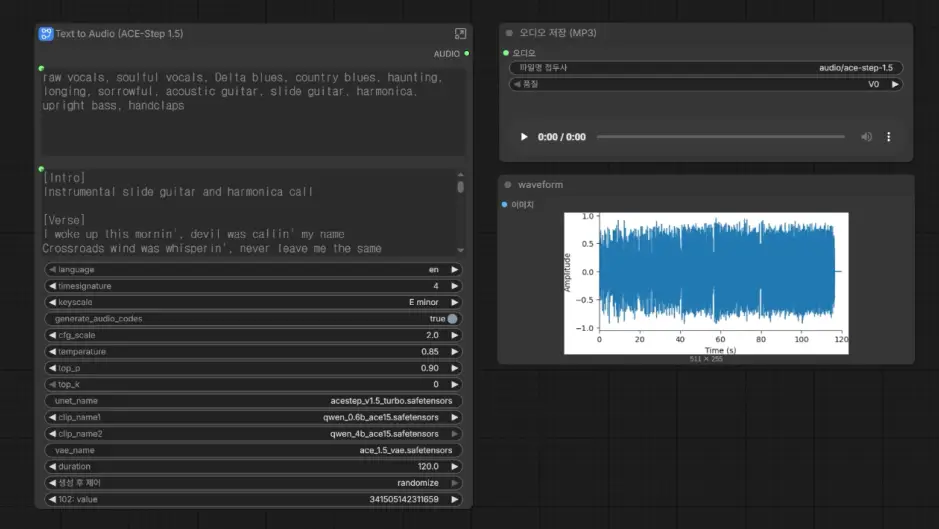939x529 pixels.
Task: Click the waveform node title
Action: (540, 185)
